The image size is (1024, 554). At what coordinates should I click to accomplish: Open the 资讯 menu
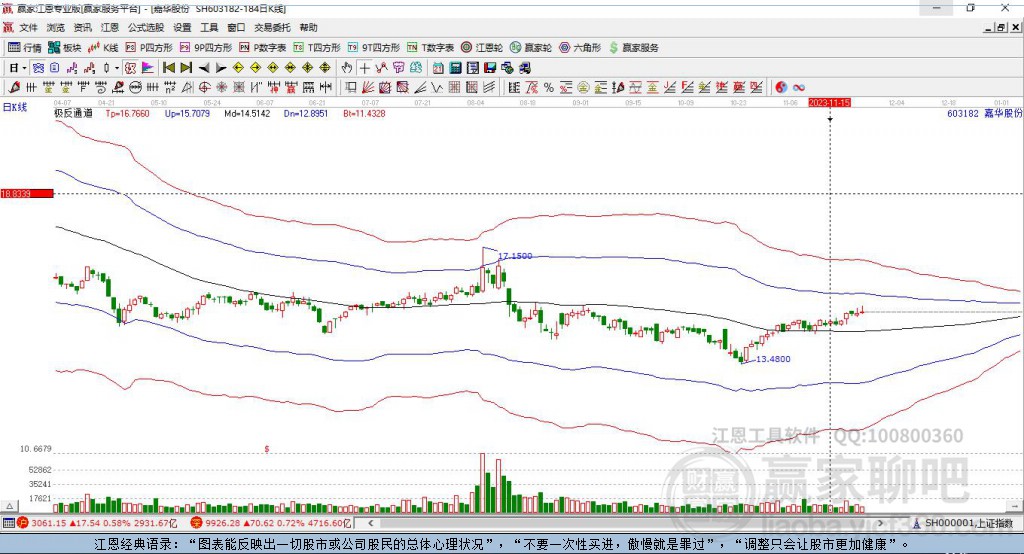coord(82,27)
